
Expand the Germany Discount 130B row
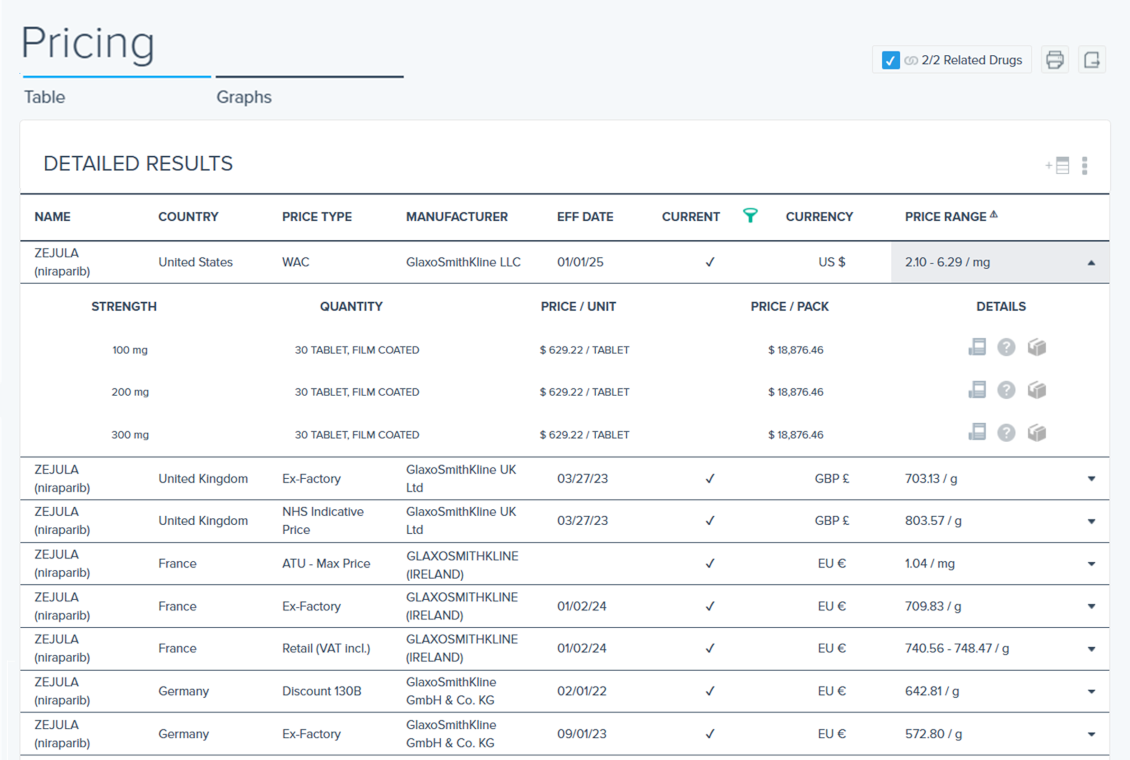coord(1091,692)
